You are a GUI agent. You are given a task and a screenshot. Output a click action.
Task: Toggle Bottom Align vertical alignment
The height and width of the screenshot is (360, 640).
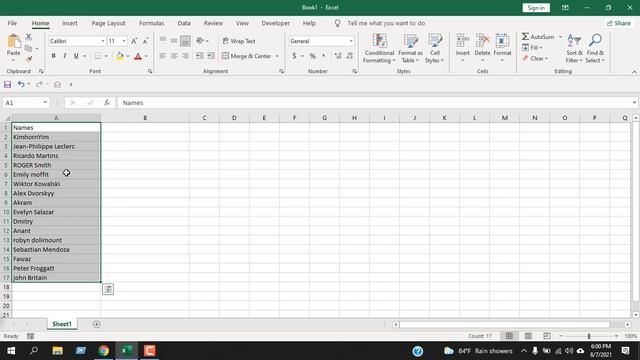[185, 41]
